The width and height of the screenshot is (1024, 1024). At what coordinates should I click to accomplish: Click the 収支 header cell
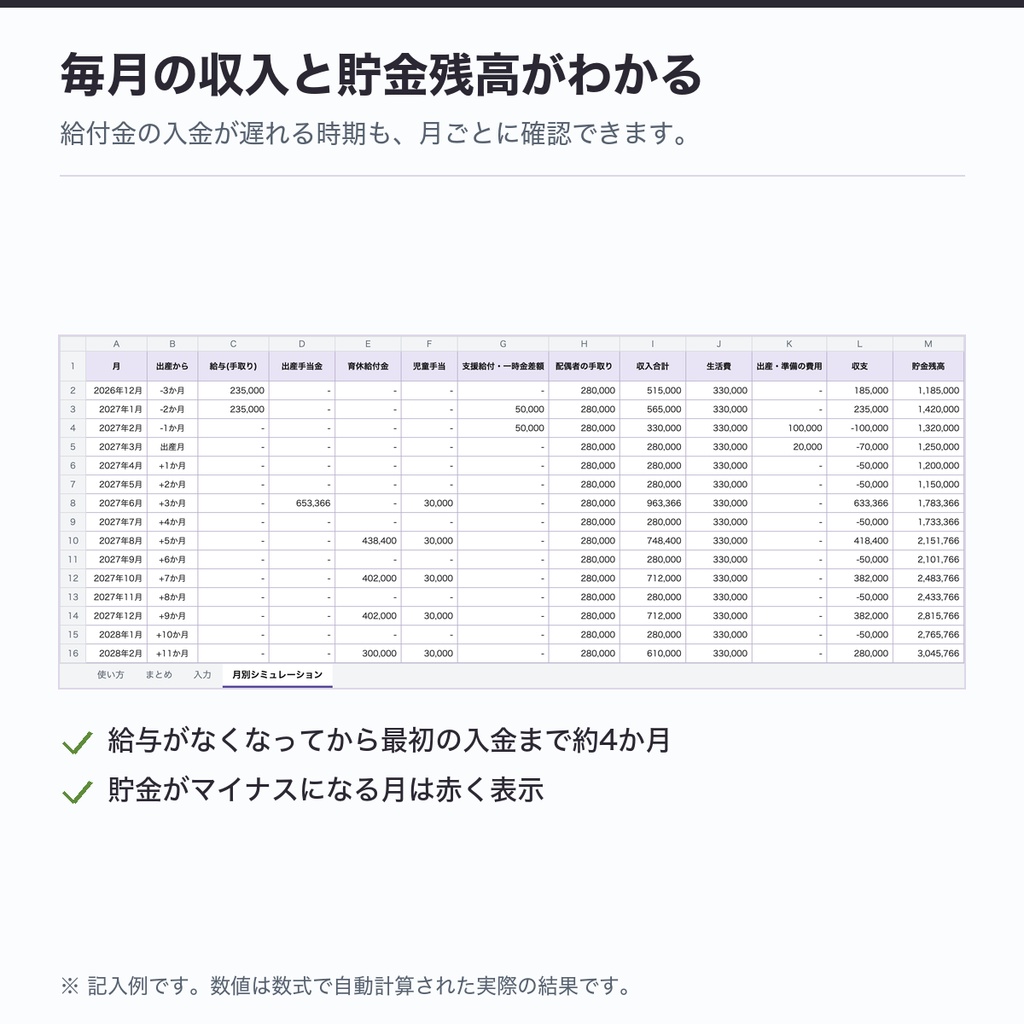pos(859,366)
